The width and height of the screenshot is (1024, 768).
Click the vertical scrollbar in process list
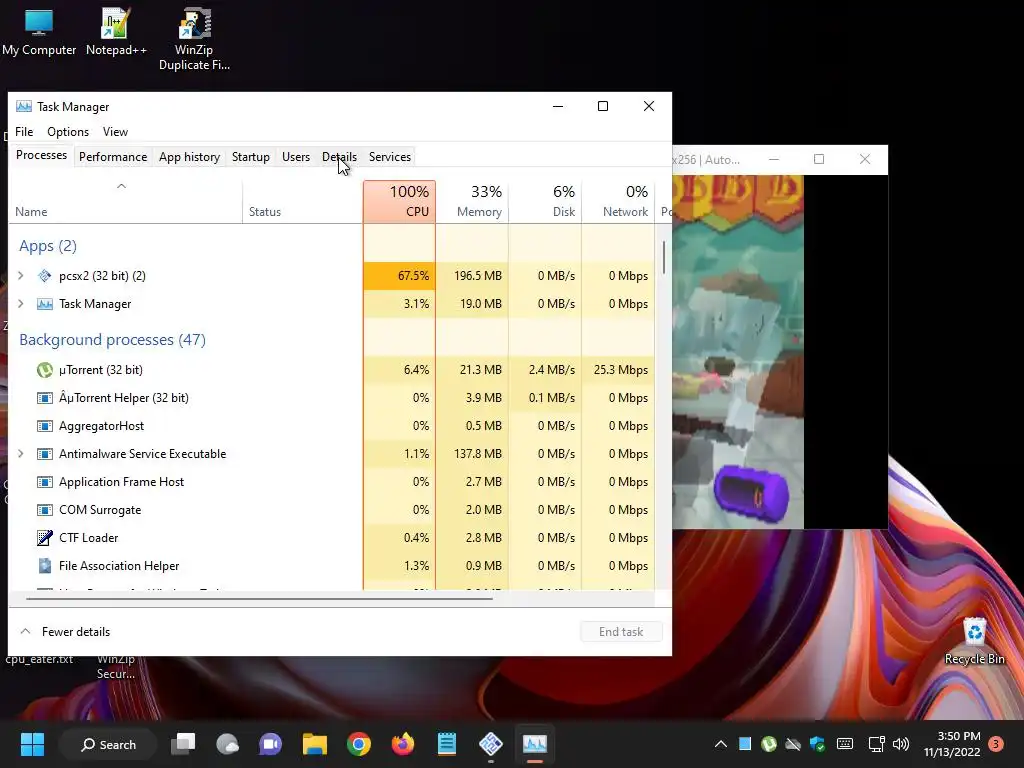coord(664,258)
